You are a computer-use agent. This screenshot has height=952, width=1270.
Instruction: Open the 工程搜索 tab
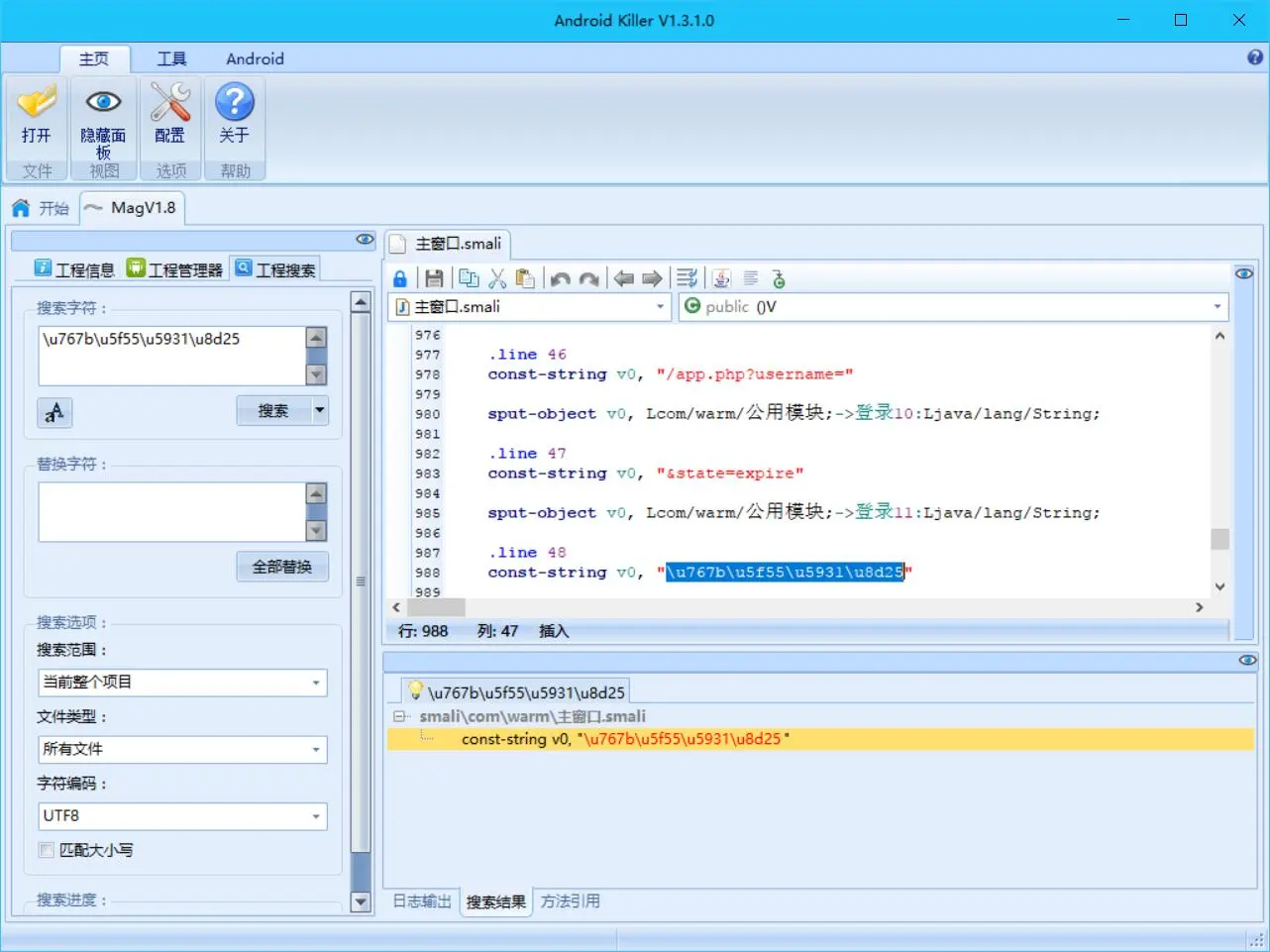[x=276, y=268]
